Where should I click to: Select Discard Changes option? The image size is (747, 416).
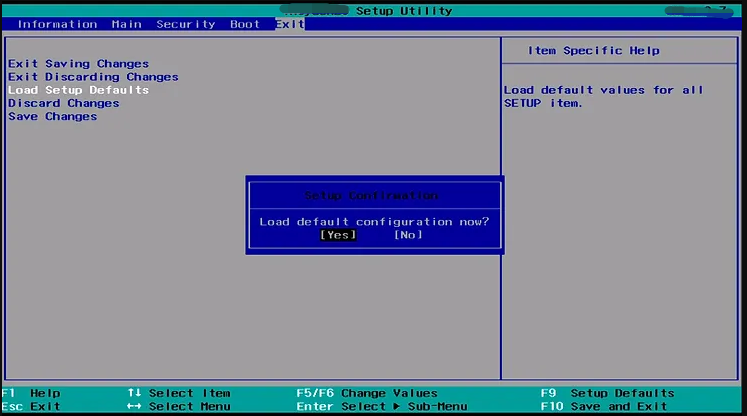[64, 103]
